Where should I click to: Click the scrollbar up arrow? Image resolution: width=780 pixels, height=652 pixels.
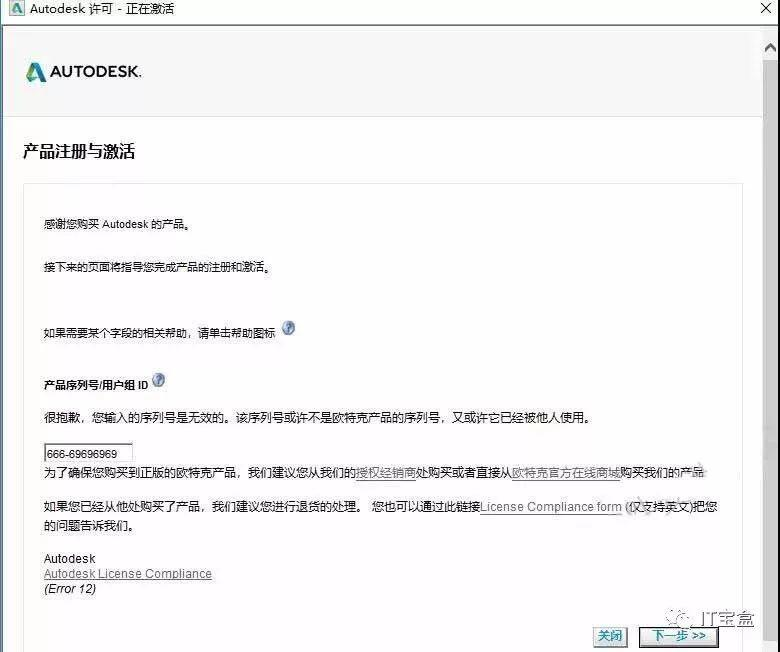pyautogui.click(x=770, y=48)
